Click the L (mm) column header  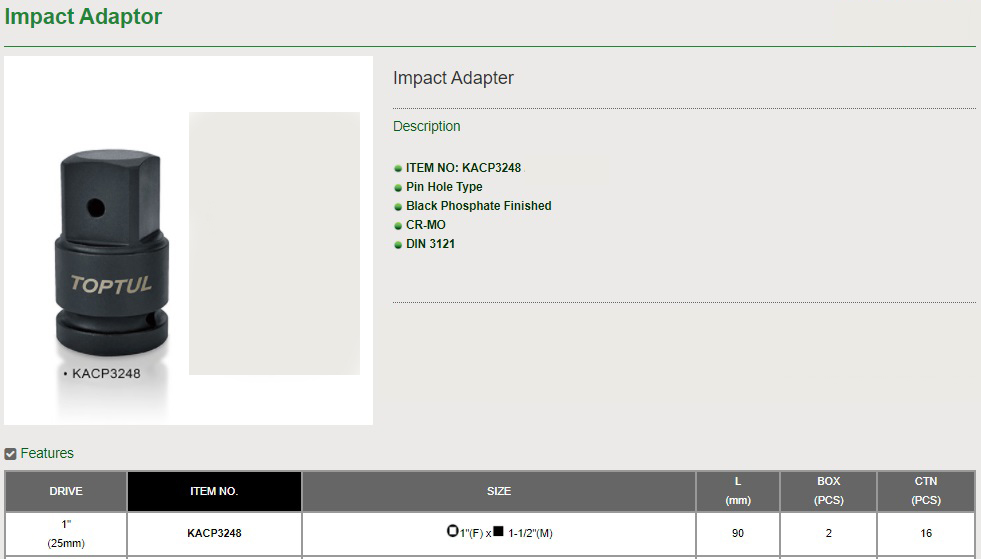tap(738, 491)
